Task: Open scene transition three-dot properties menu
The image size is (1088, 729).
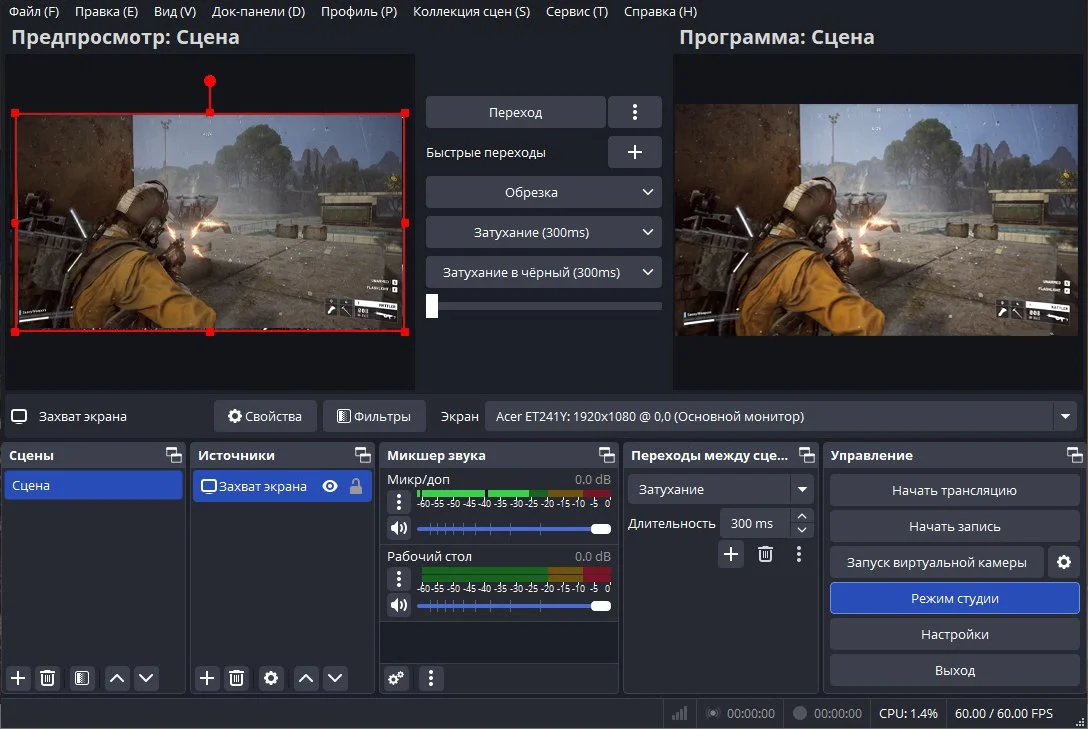Action: (799, 554)
